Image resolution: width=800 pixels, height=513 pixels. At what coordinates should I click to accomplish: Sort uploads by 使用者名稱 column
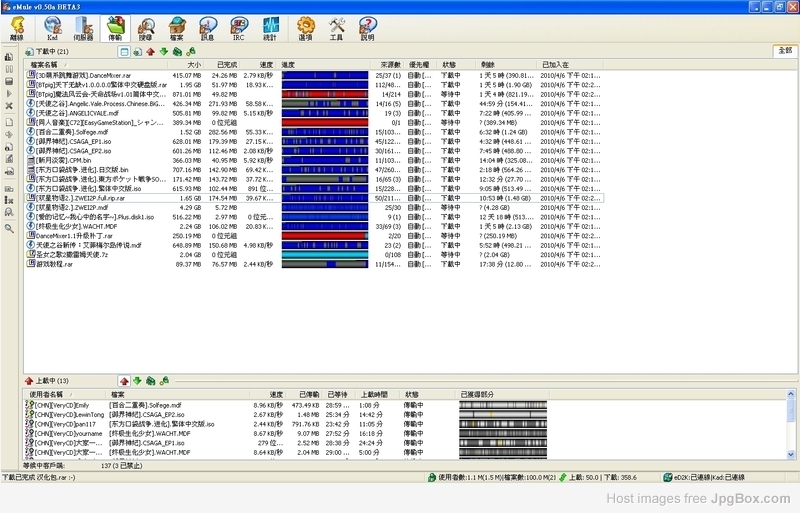click(65, 395)
